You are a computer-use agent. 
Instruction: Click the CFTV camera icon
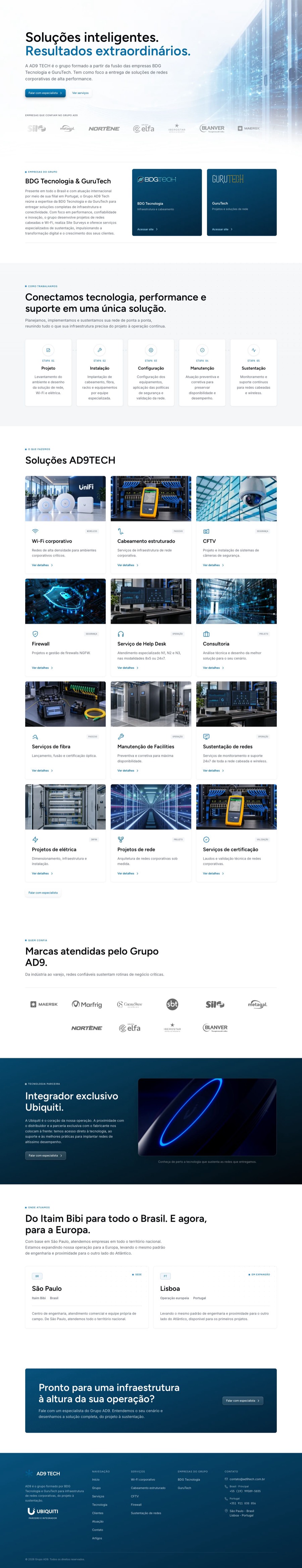206,531
